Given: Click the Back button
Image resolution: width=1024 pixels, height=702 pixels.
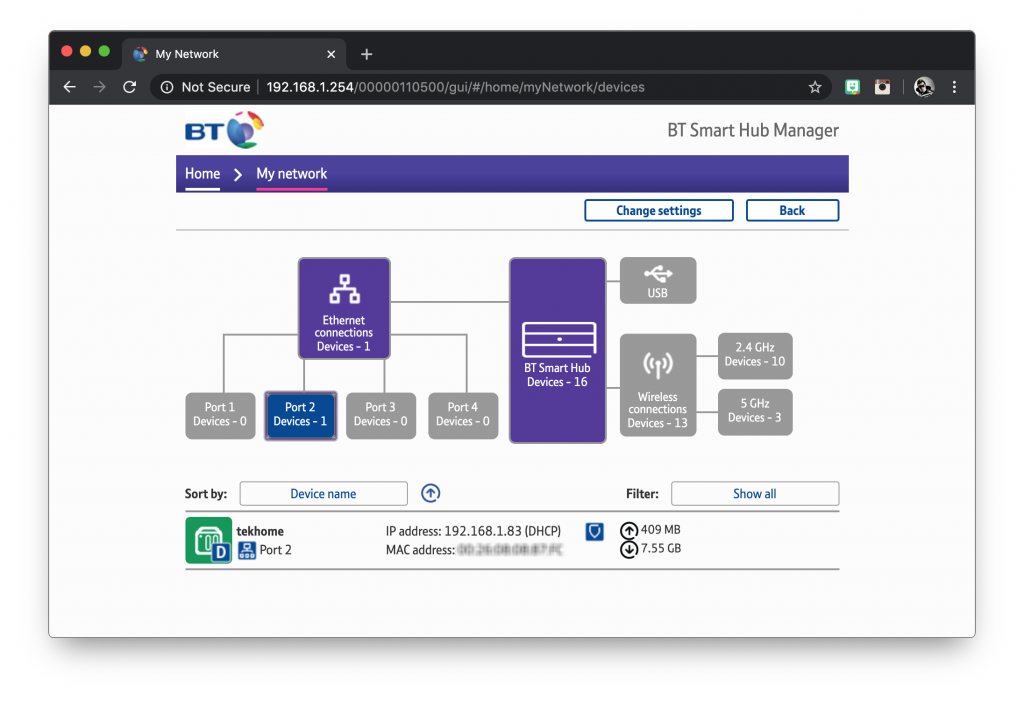Looking at the screenshot, I should (x=792, y=210).
